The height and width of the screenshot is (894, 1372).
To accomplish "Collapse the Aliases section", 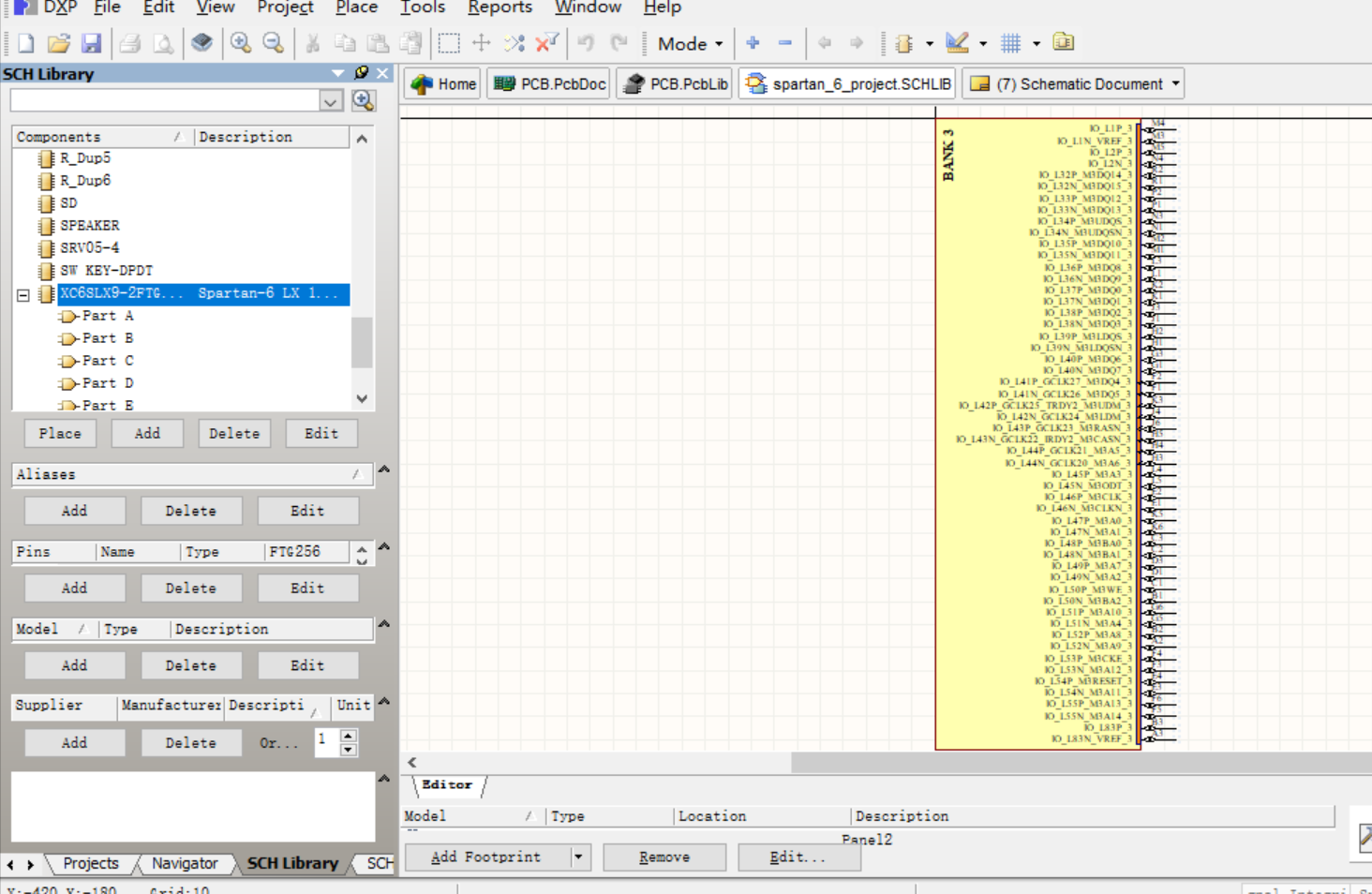I will [384, 469].
